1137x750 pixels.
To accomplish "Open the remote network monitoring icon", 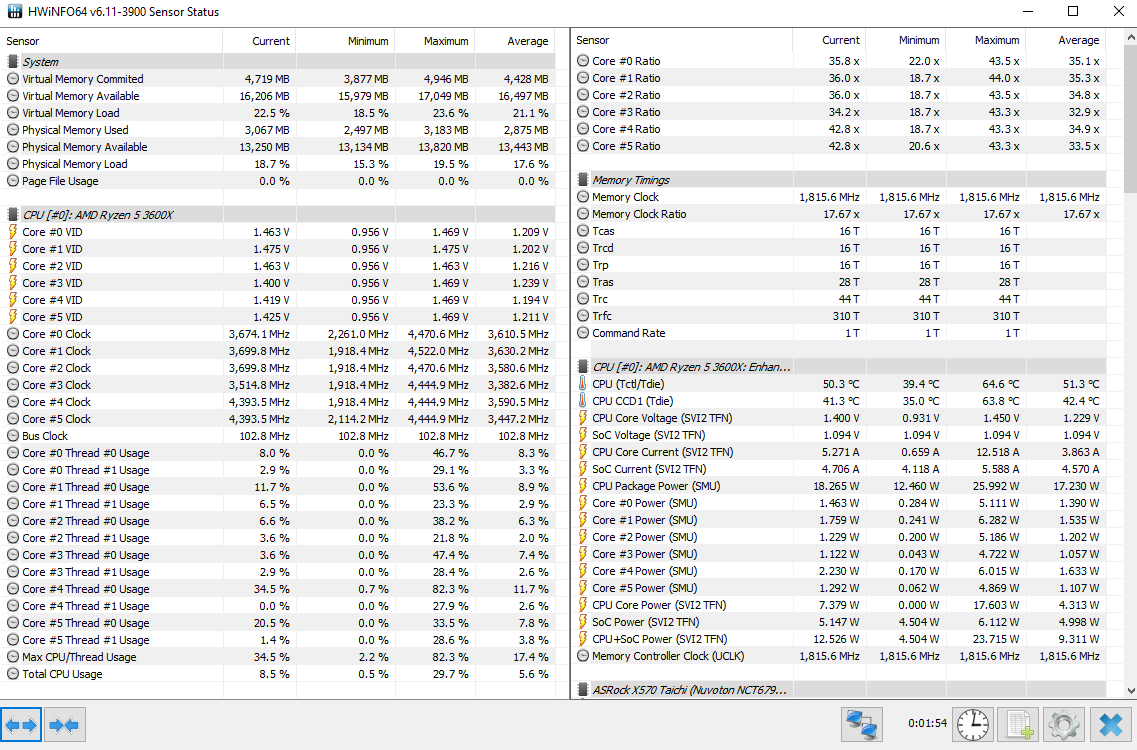I will pos(862,725).
